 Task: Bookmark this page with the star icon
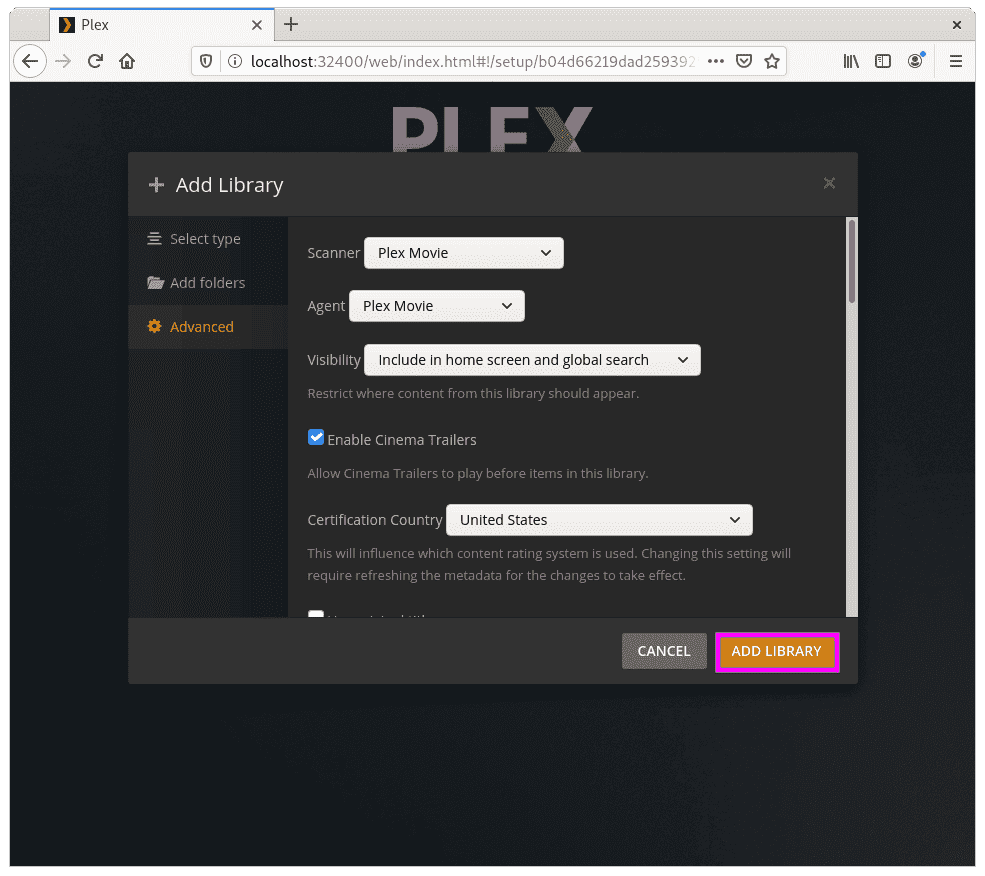tap(771, 61)
